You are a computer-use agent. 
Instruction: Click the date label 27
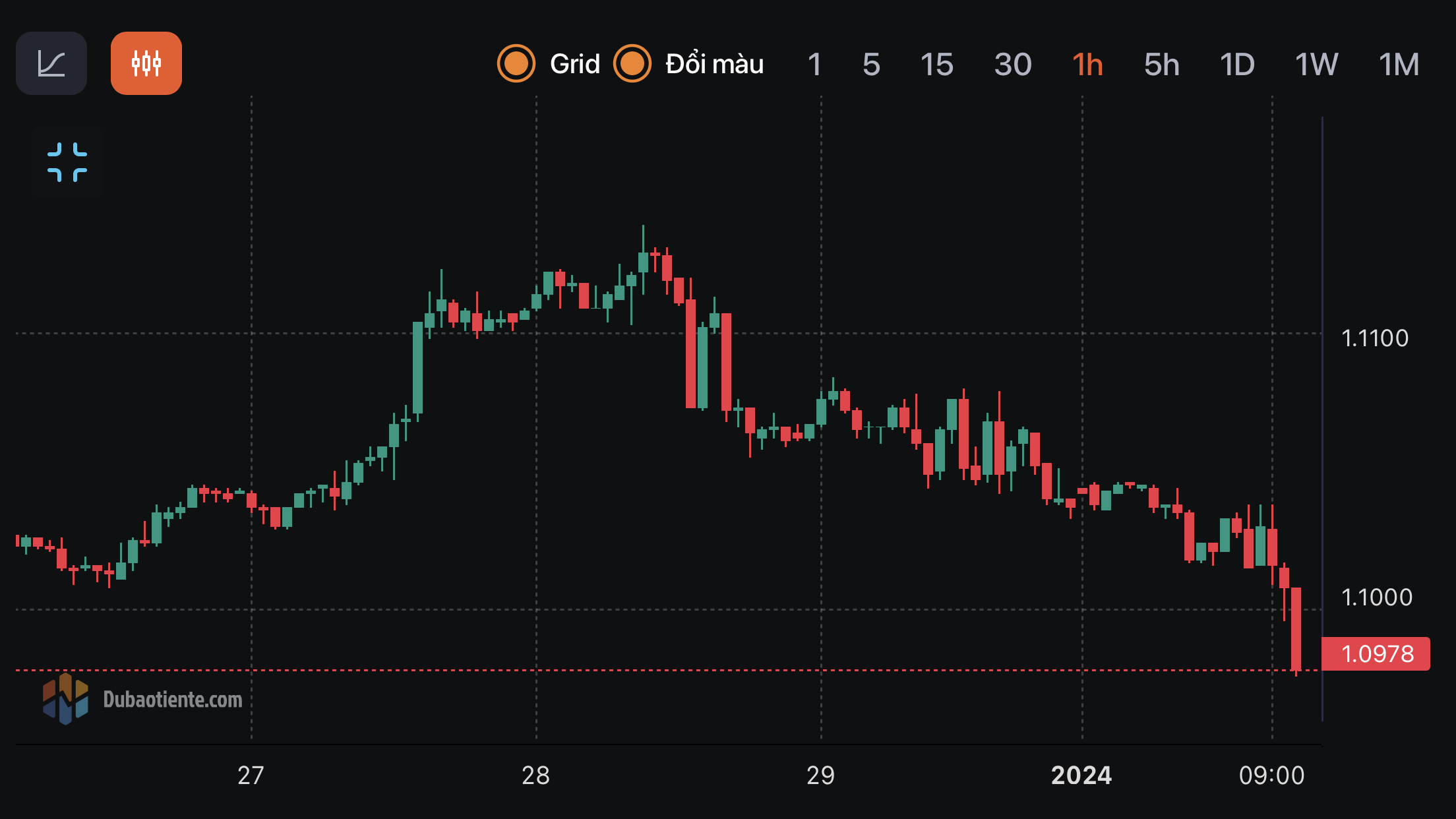[x=251, y=775]
